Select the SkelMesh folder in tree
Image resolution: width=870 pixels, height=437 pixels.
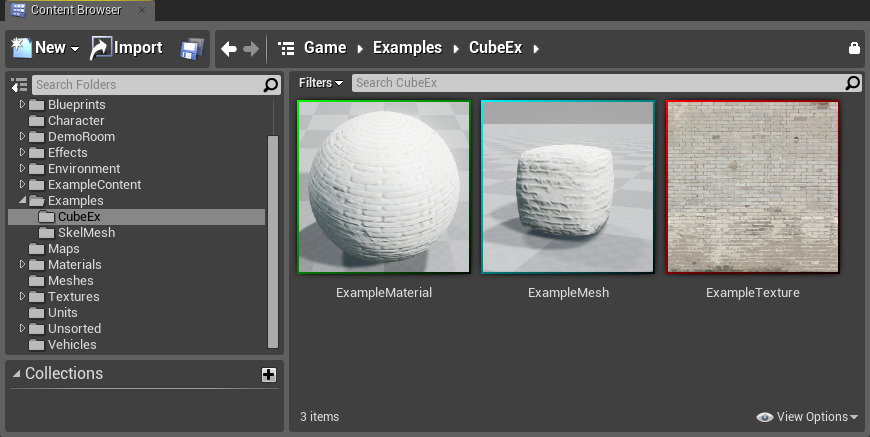click(85, 233)
